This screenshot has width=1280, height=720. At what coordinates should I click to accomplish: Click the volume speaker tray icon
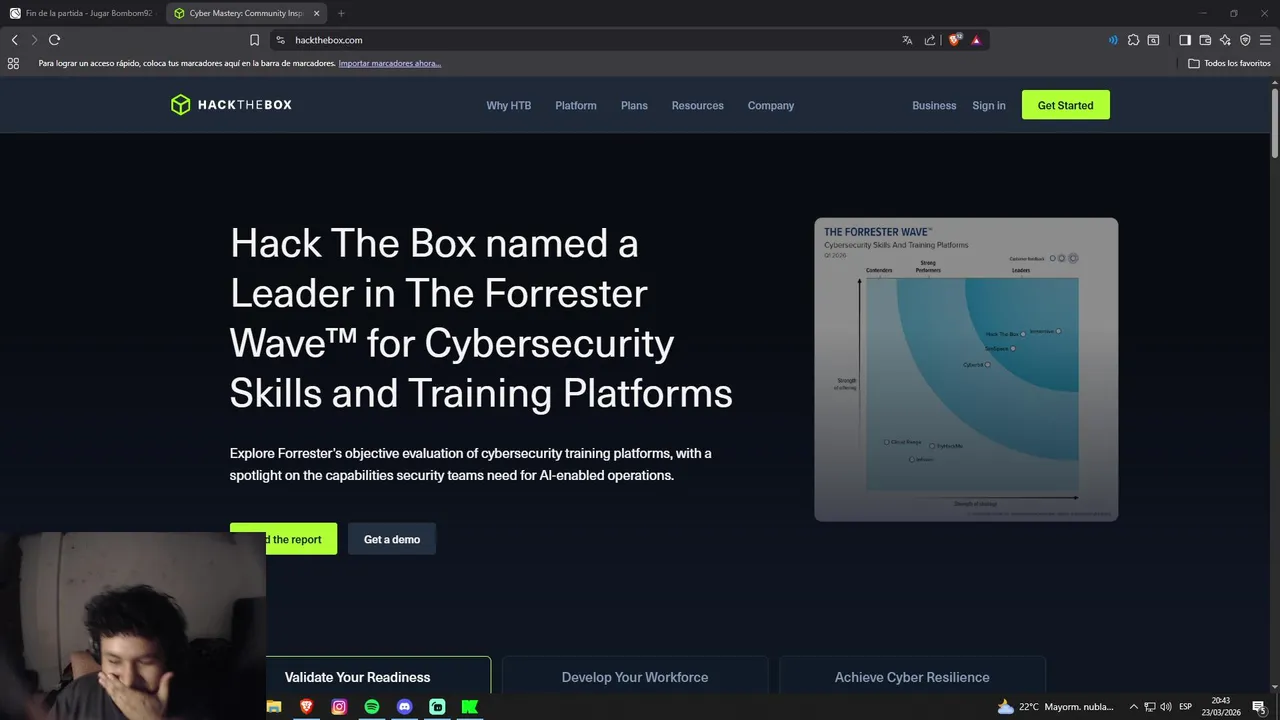(1166, 707)
